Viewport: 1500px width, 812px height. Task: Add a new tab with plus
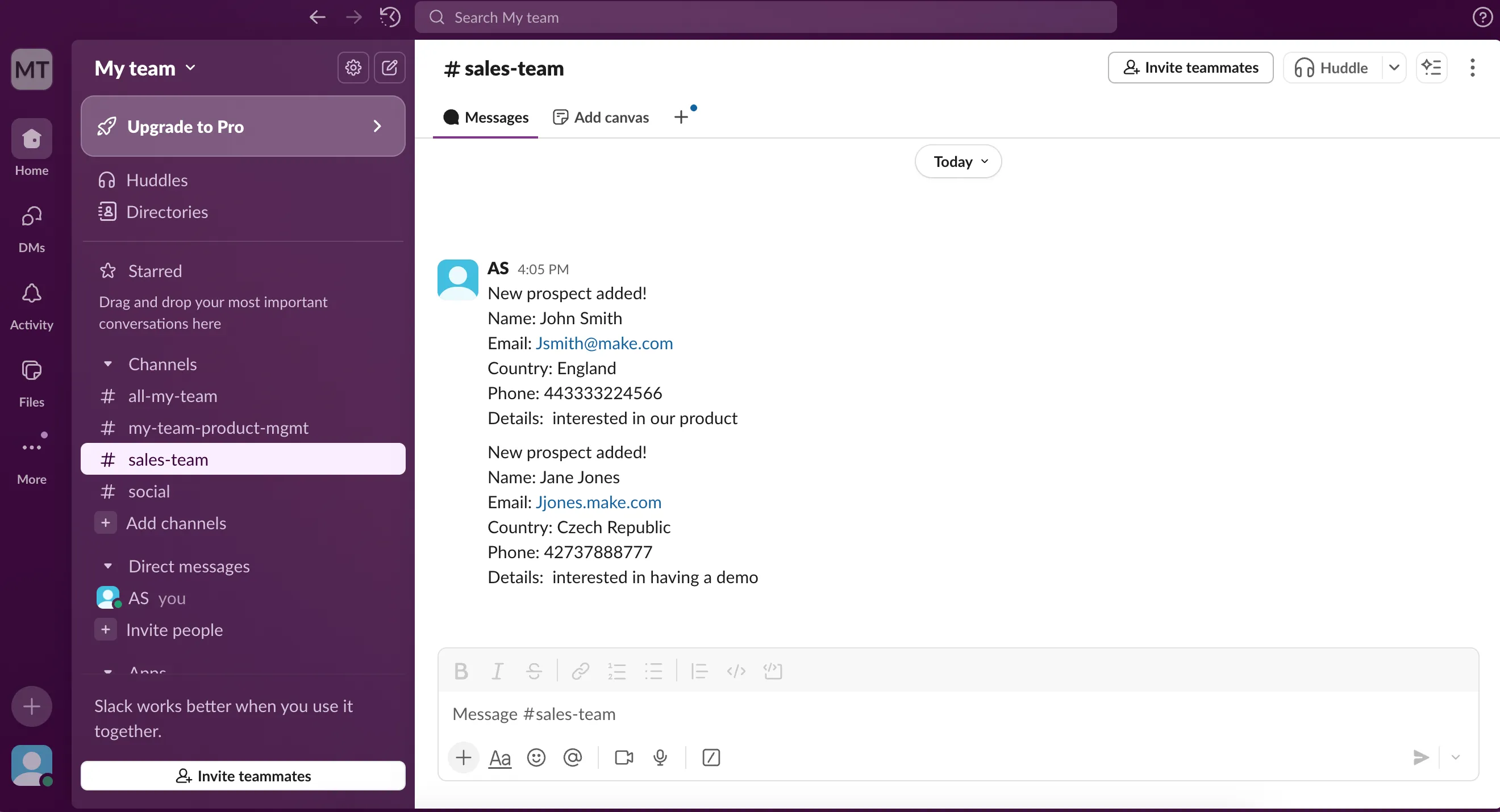tap(681, 117)
